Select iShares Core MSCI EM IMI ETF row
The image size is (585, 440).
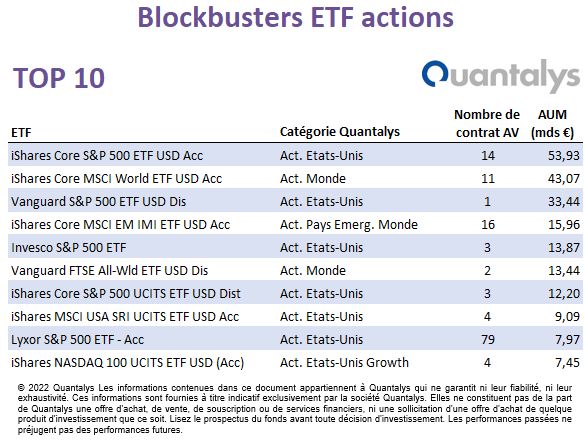pos(295,224)
